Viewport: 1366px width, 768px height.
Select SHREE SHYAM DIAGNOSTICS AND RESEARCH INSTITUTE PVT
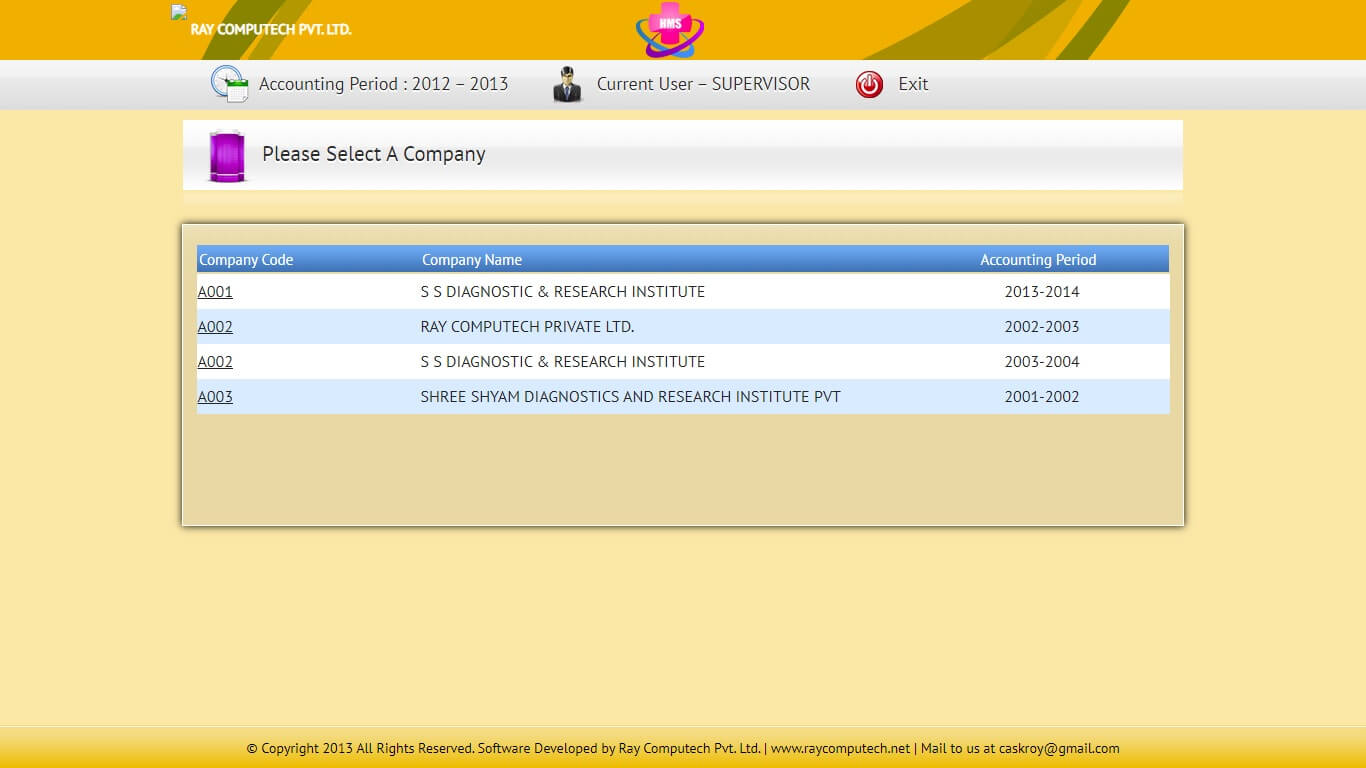(x=630, y=397)
